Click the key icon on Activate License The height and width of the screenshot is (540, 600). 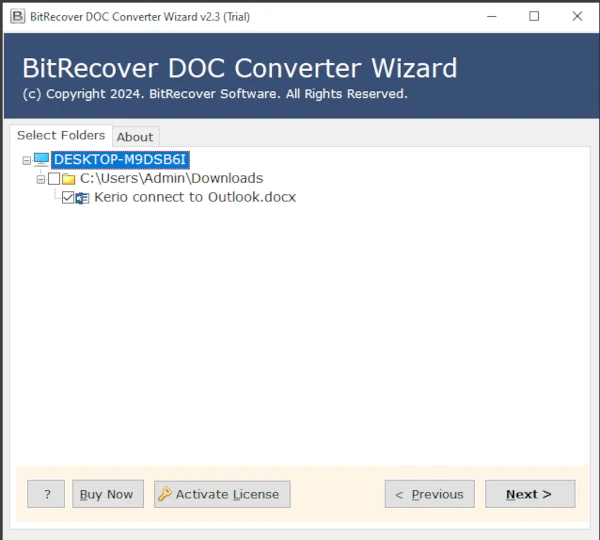[x=165, y=494]
